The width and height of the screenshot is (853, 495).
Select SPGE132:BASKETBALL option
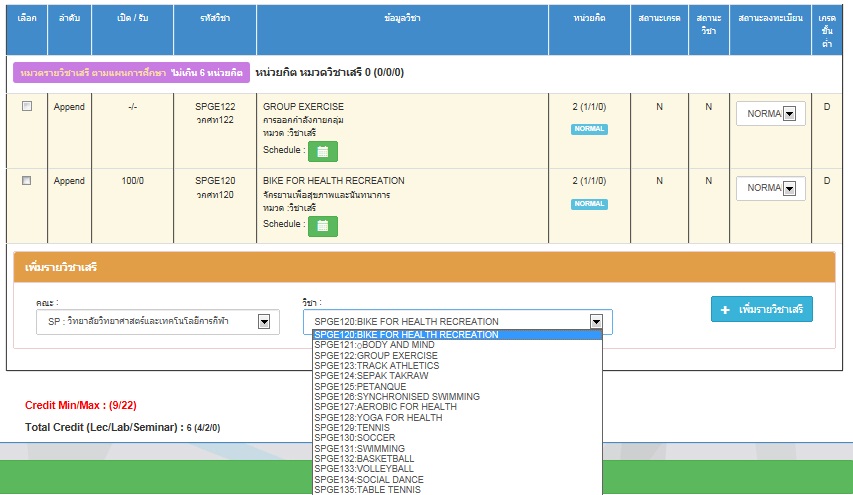(458, 459)
